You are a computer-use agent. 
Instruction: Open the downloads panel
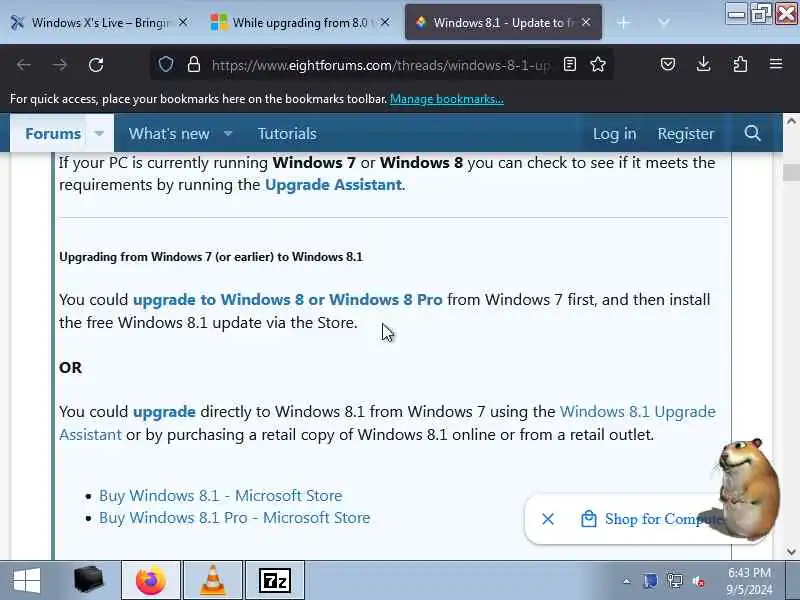[x=704, y=64]
